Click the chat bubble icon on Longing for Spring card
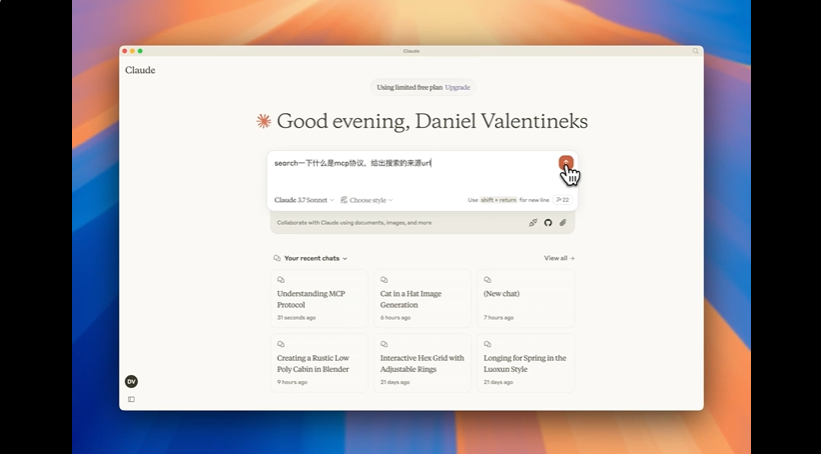The width and height of the screenshot is (821, 454). point(487,345)
